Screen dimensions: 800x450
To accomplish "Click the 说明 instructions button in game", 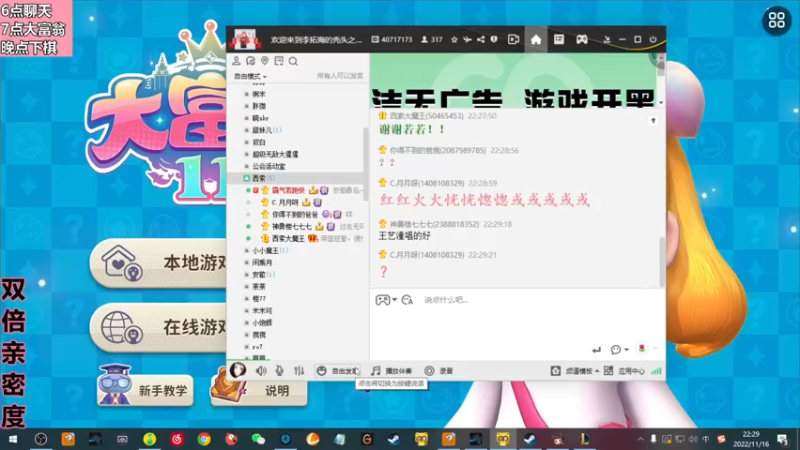I will pyautogui.click(x=259, y=389).
